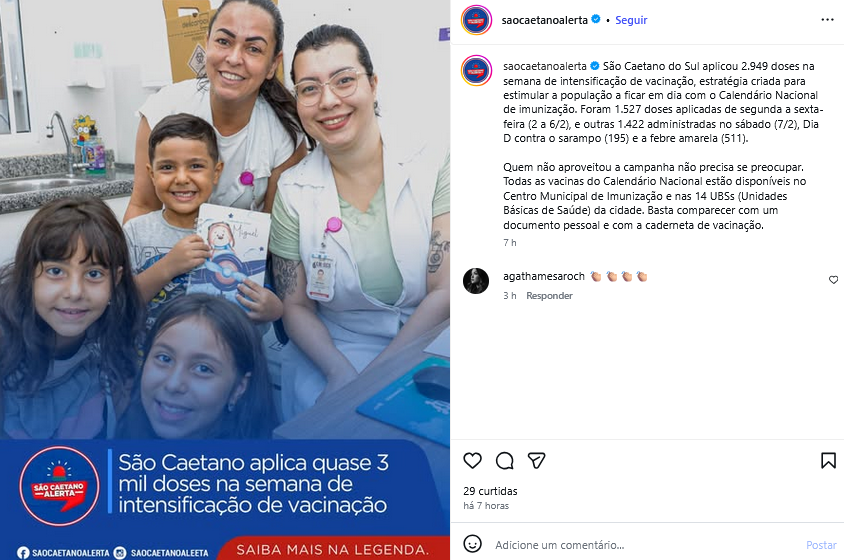
Task: Click saocaetanoalerta avatar beside the caption
Action: [x=476, y=70]
